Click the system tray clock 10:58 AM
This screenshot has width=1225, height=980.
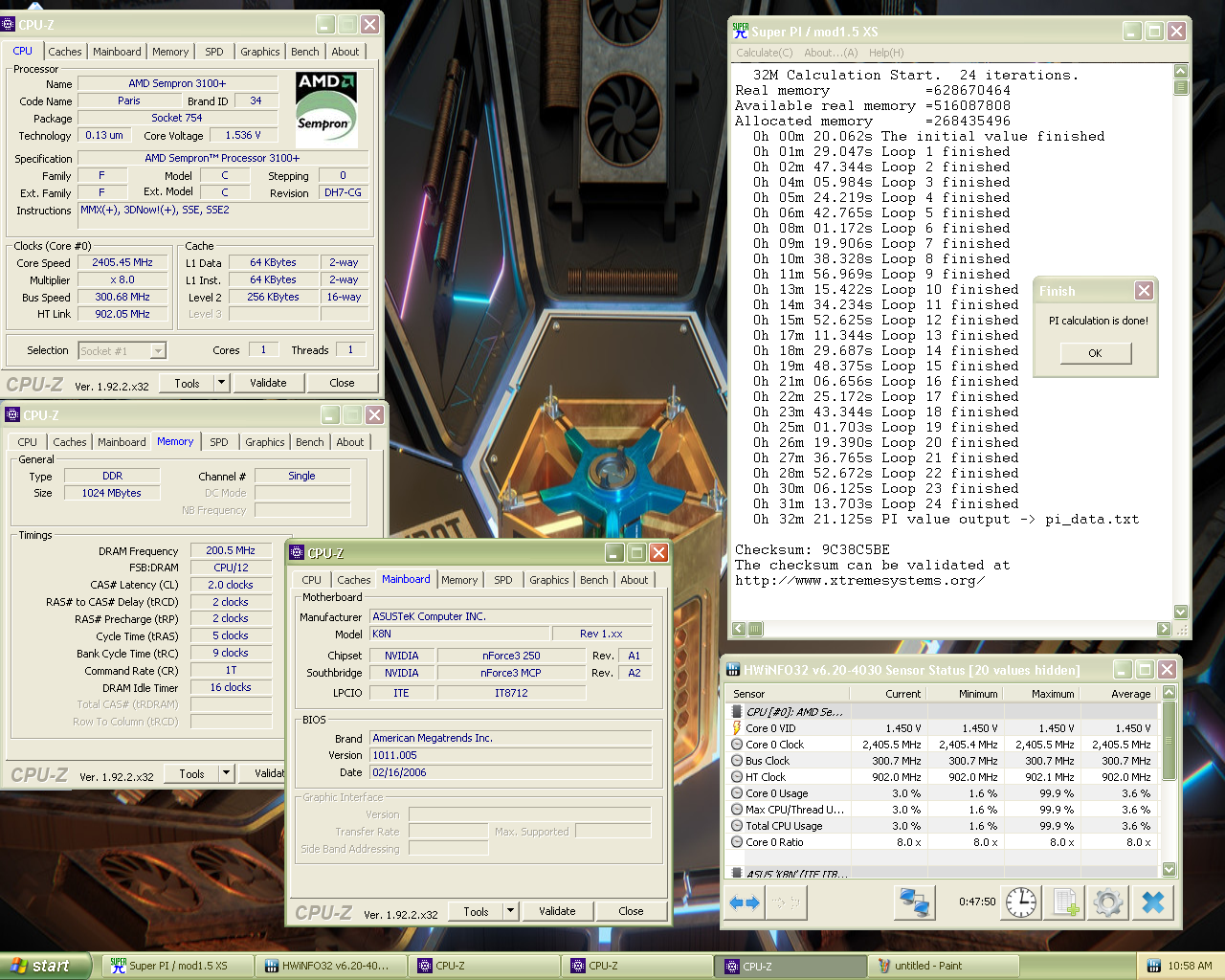(x=1190, y=966)
